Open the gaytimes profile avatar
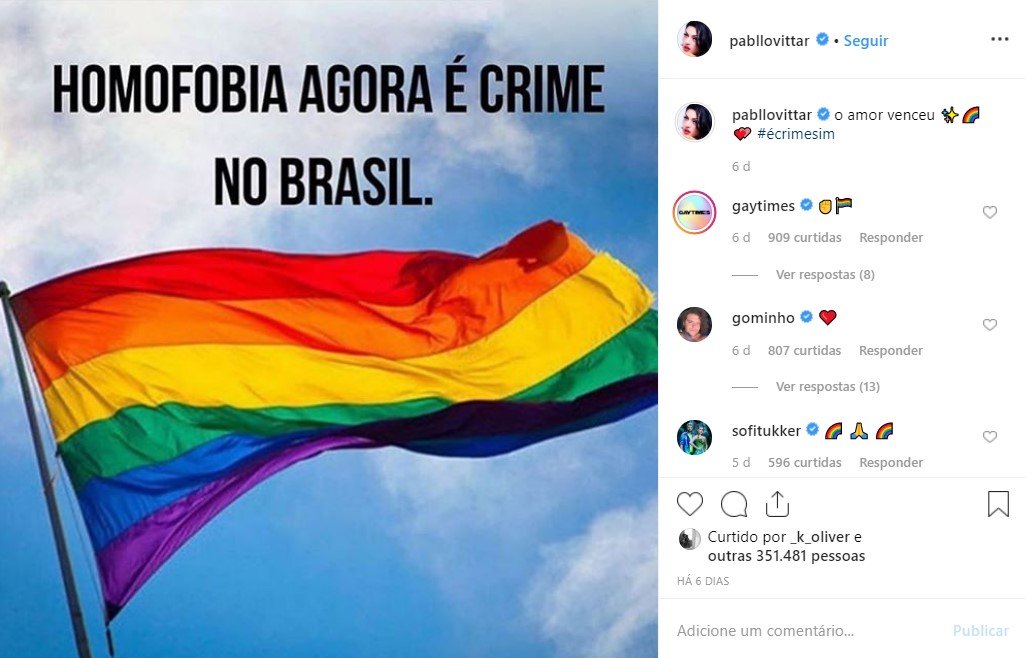 pyautogui.click(x=694, y=212)
